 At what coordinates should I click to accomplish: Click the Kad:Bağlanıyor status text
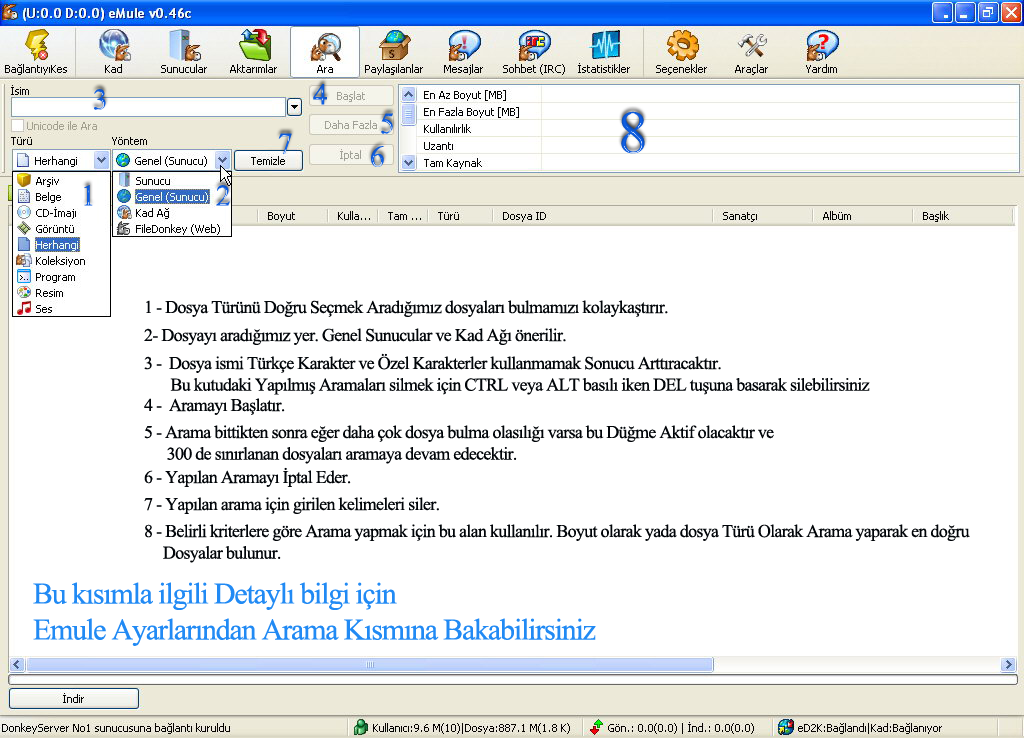click(906, 728)
